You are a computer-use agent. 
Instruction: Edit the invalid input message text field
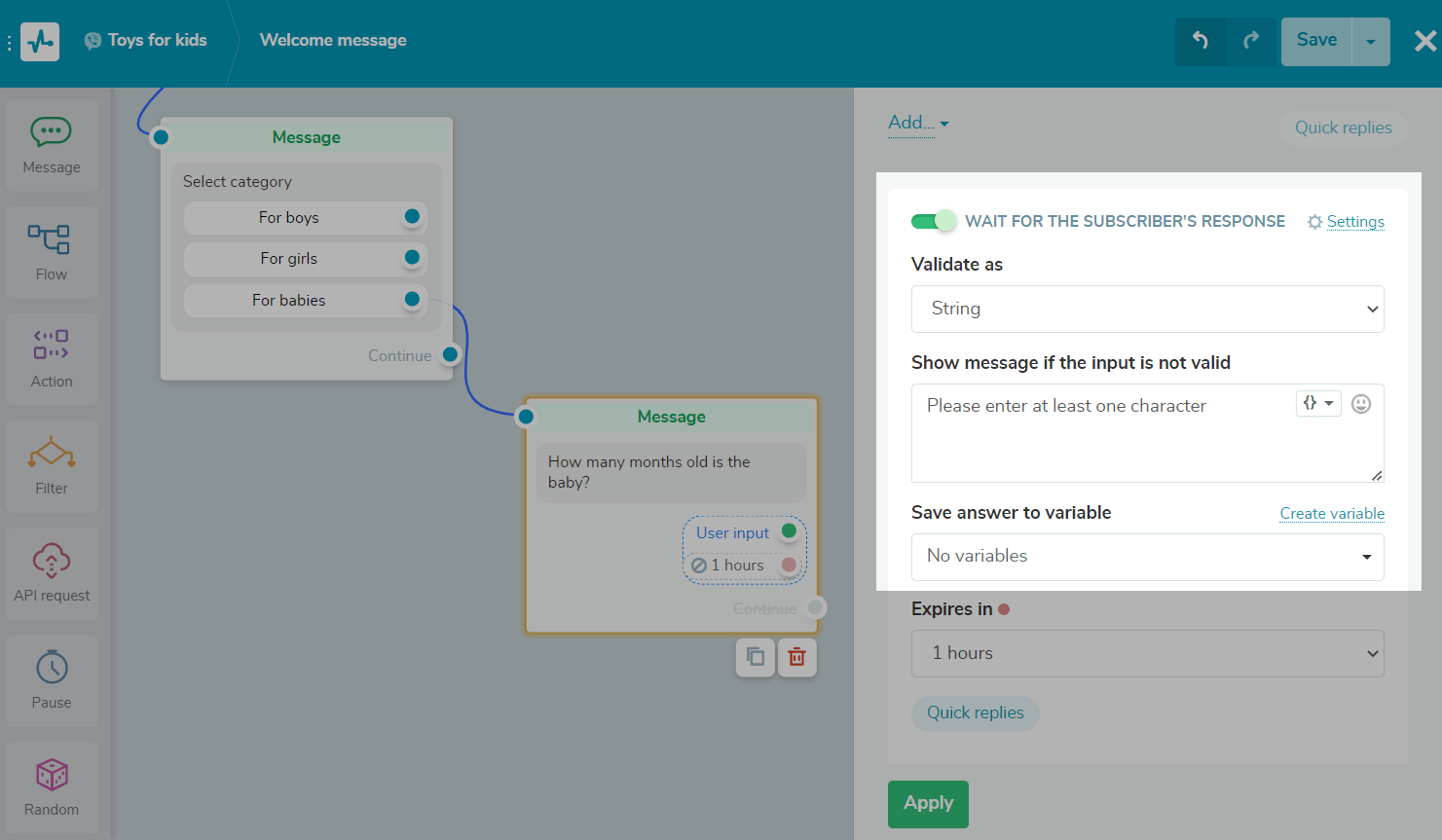[x=1147, y=433]
